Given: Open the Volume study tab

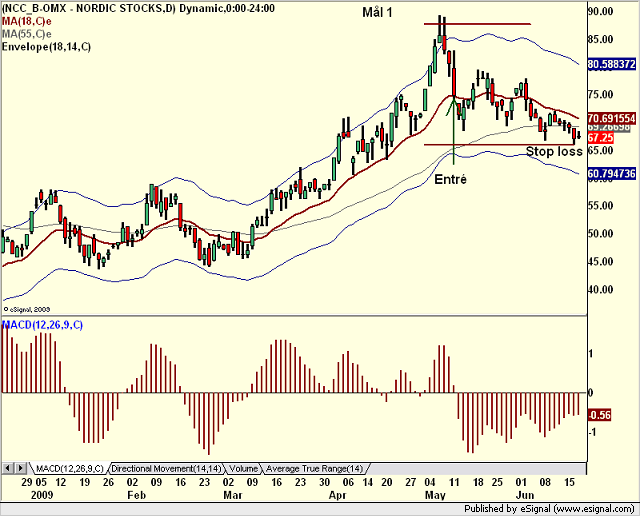Looking at the screenshot, I should coord(243,469).
